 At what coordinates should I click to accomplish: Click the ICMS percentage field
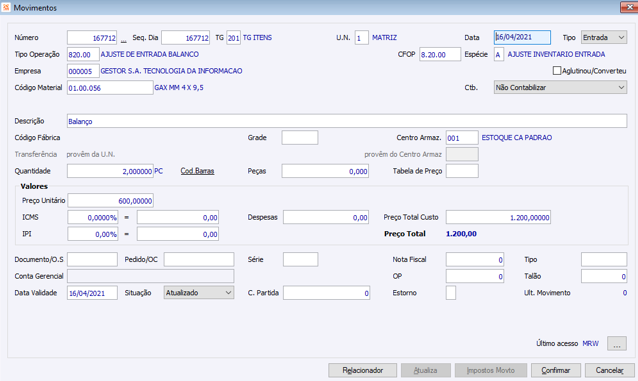93,217
